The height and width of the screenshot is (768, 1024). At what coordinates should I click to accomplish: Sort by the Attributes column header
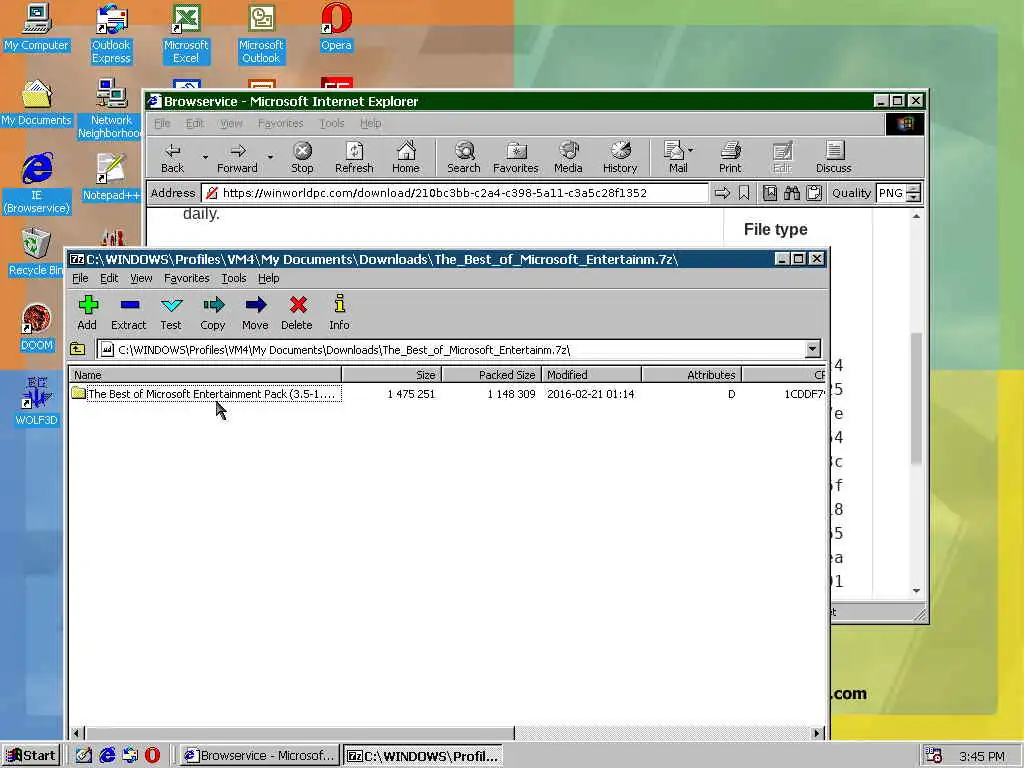[692, 375]
